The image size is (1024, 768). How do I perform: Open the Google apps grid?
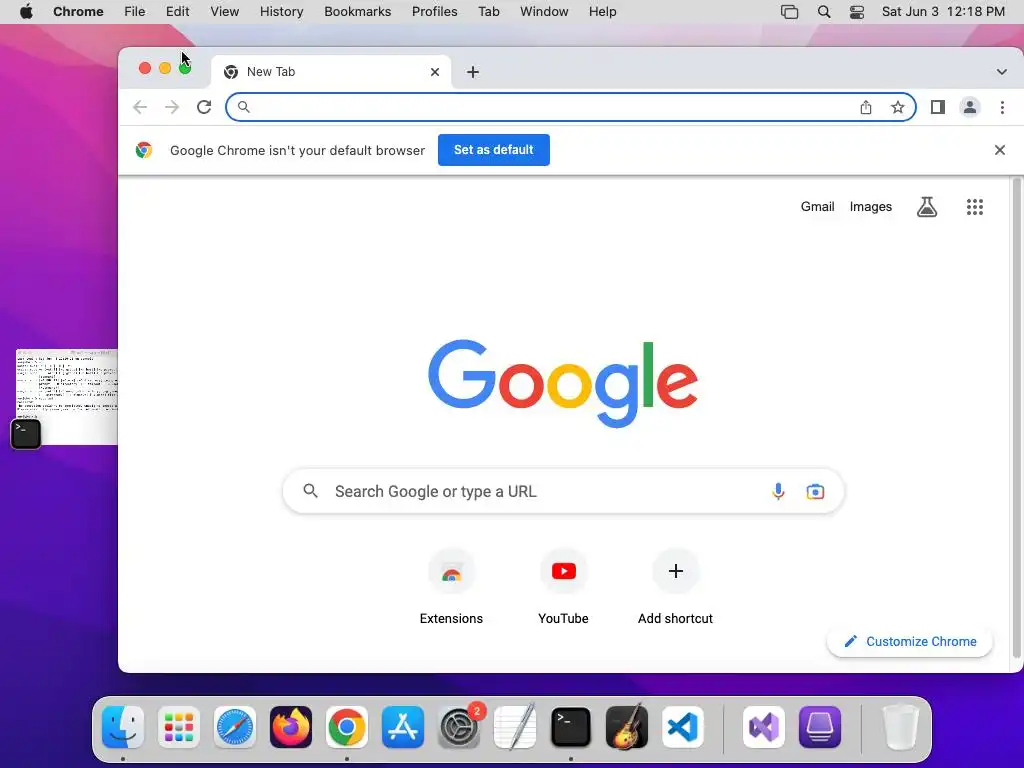(974, 207)
